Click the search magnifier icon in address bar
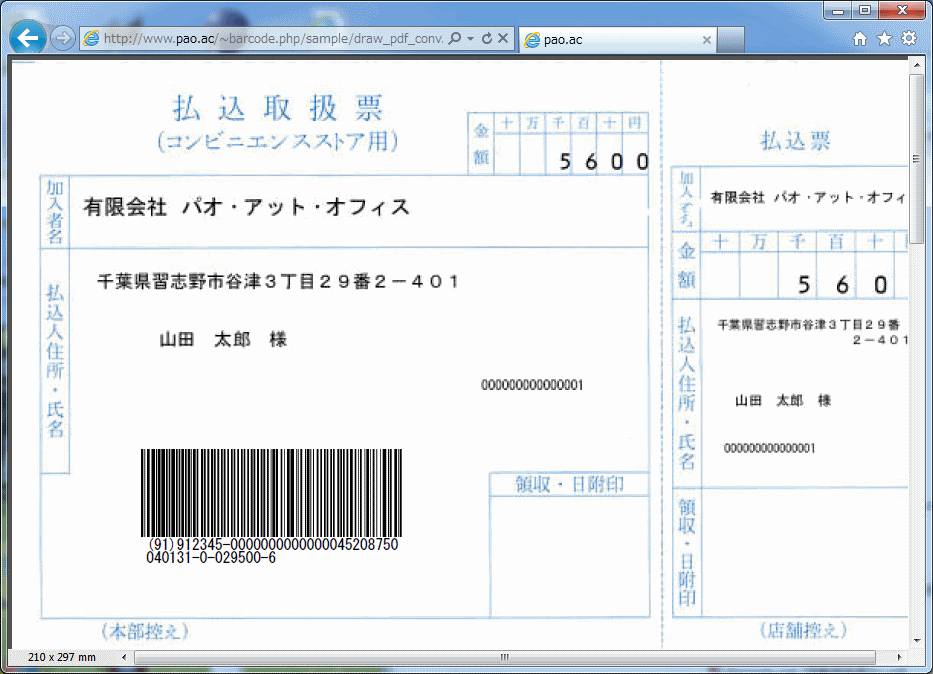933x674 pixels. click(455, 39)
